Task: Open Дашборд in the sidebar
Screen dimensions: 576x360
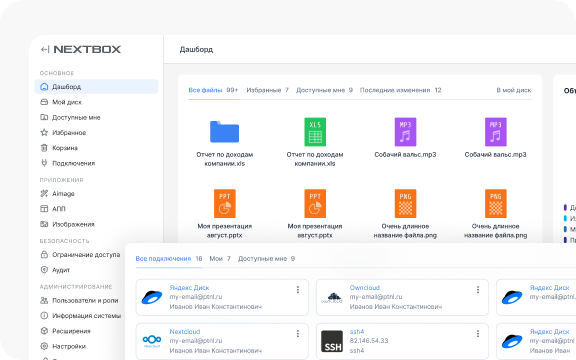Action: (96, 87)
